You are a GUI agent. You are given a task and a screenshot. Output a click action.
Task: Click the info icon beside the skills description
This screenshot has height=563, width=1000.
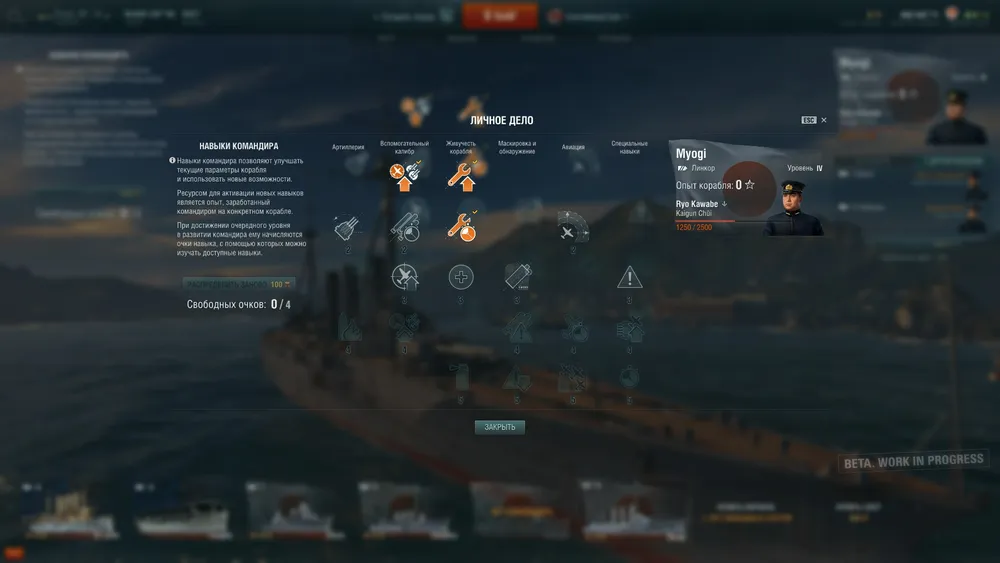click(x=172, y=161)
